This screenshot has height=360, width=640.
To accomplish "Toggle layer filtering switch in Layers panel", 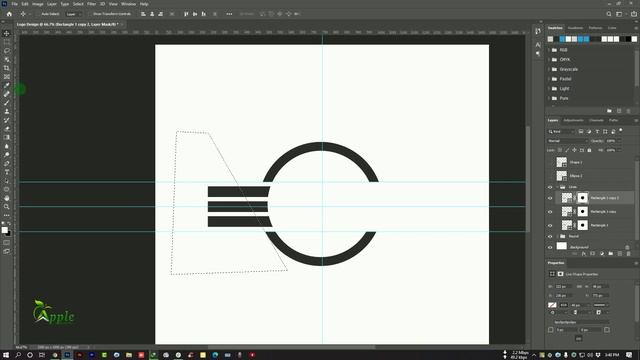I will 621,131.
